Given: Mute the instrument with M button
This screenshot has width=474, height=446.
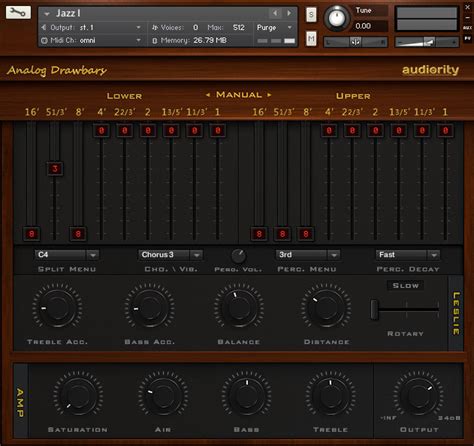Looking at the screenshot, I should coord(311,39).
